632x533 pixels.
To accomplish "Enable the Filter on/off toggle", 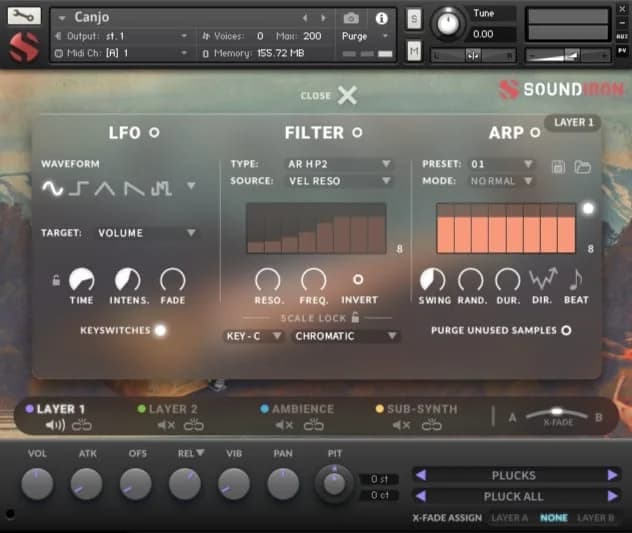I will click(357, 132).
